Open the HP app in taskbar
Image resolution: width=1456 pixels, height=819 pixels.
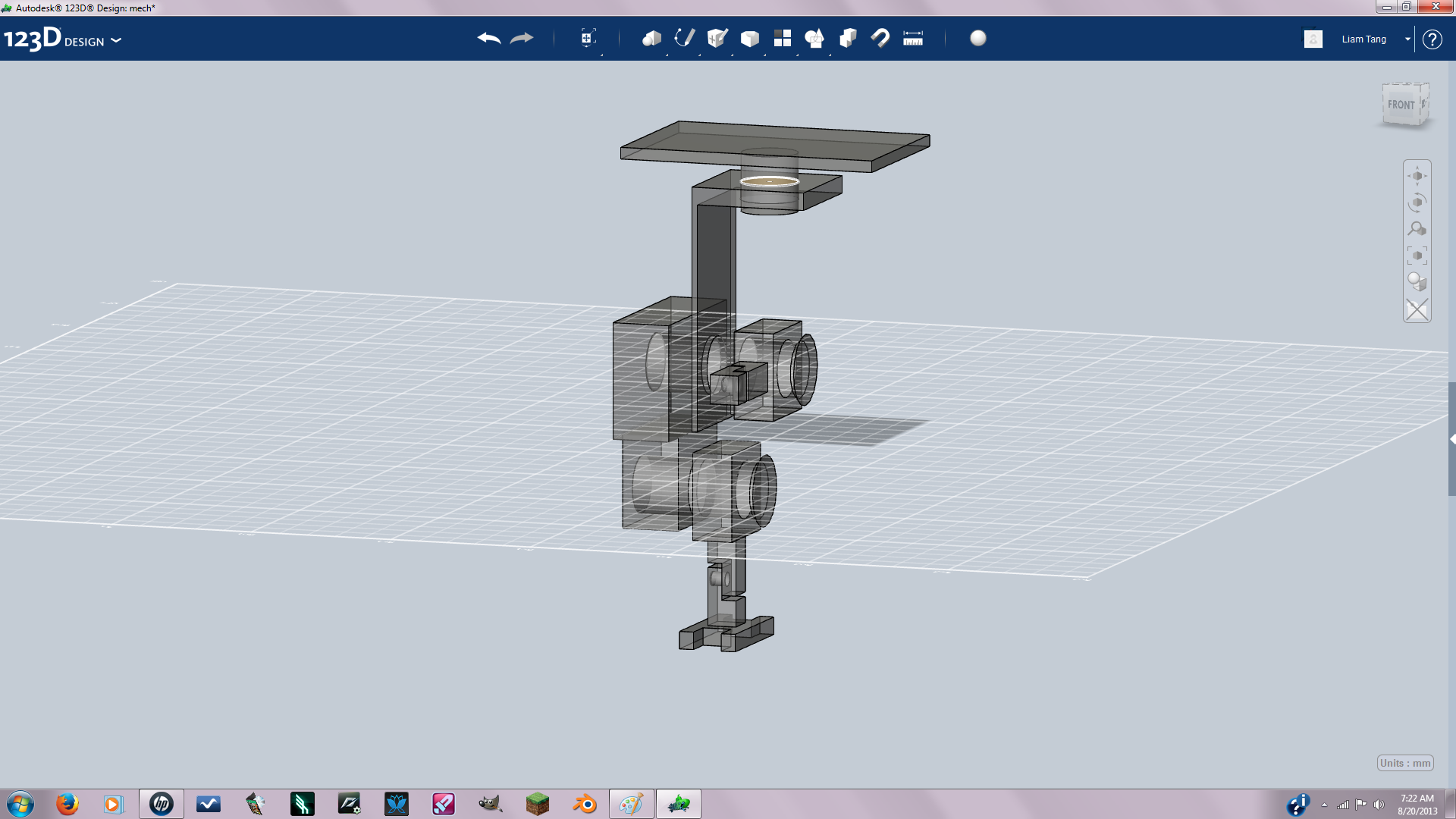pos(162,804)
